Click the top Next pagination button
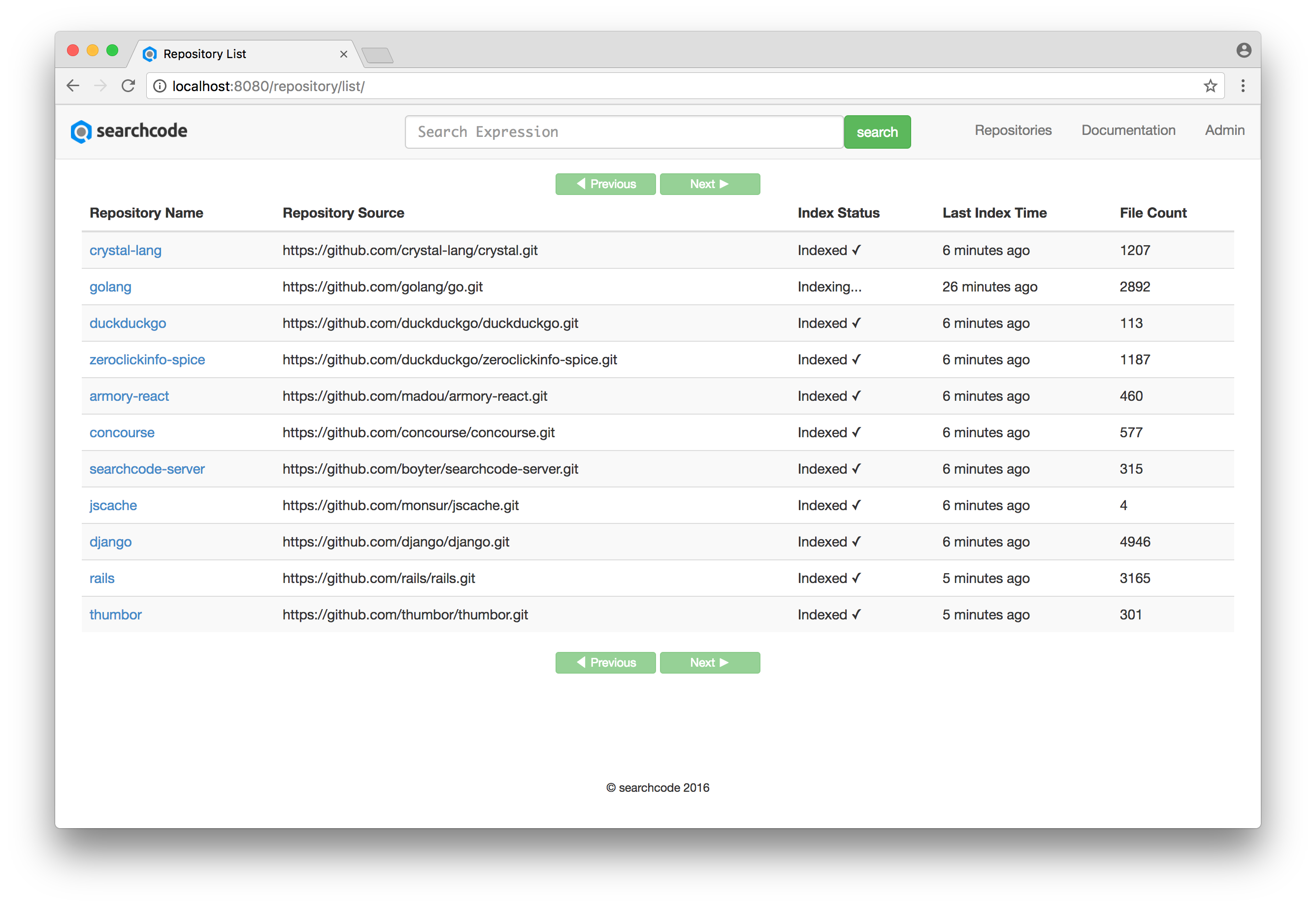 [x=710, y=184]
